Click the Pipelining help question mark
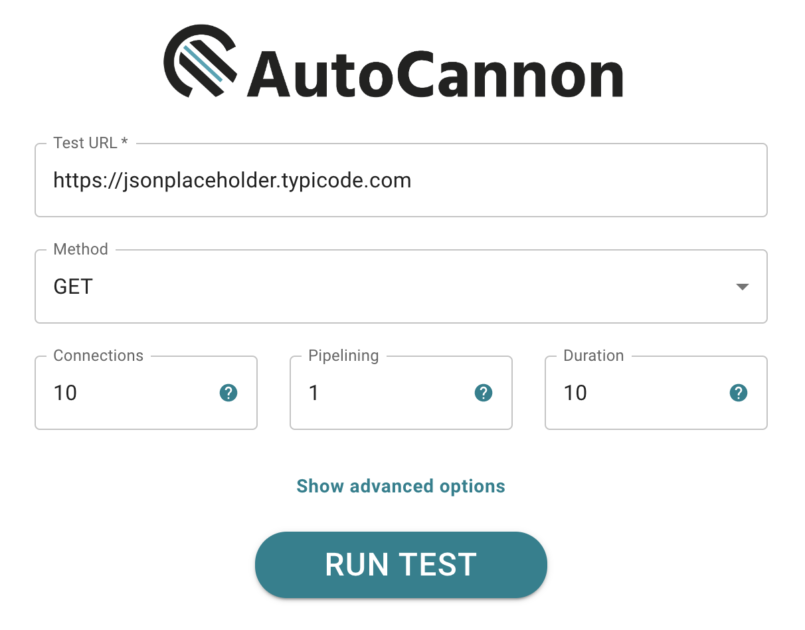This screenshot has width=805, height=630. click(483, 393)
